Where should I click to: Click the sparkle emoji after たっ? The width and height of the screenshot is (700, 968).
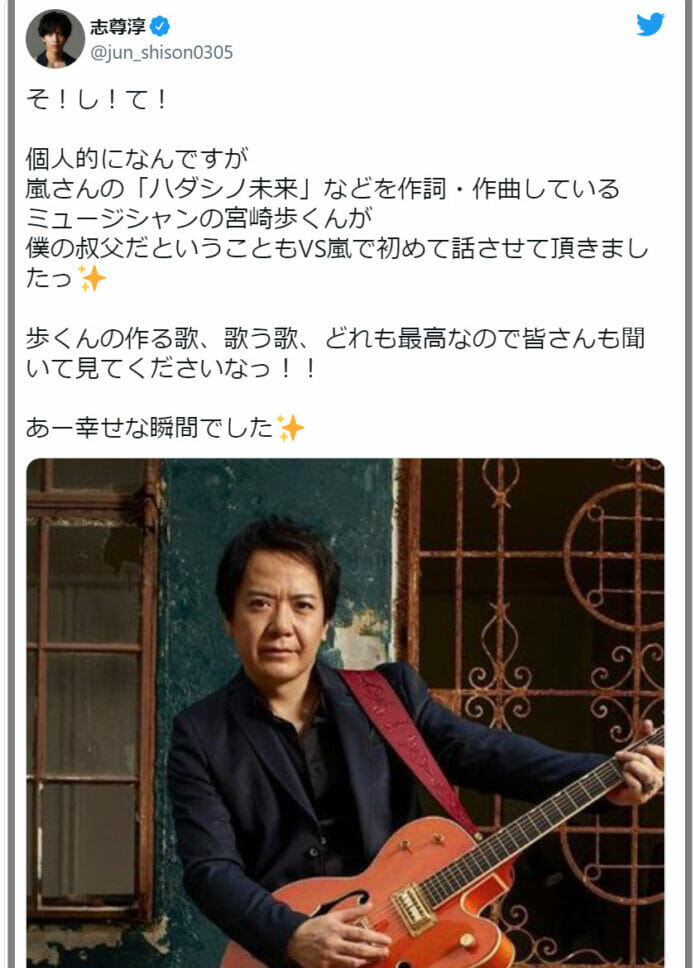92,278
